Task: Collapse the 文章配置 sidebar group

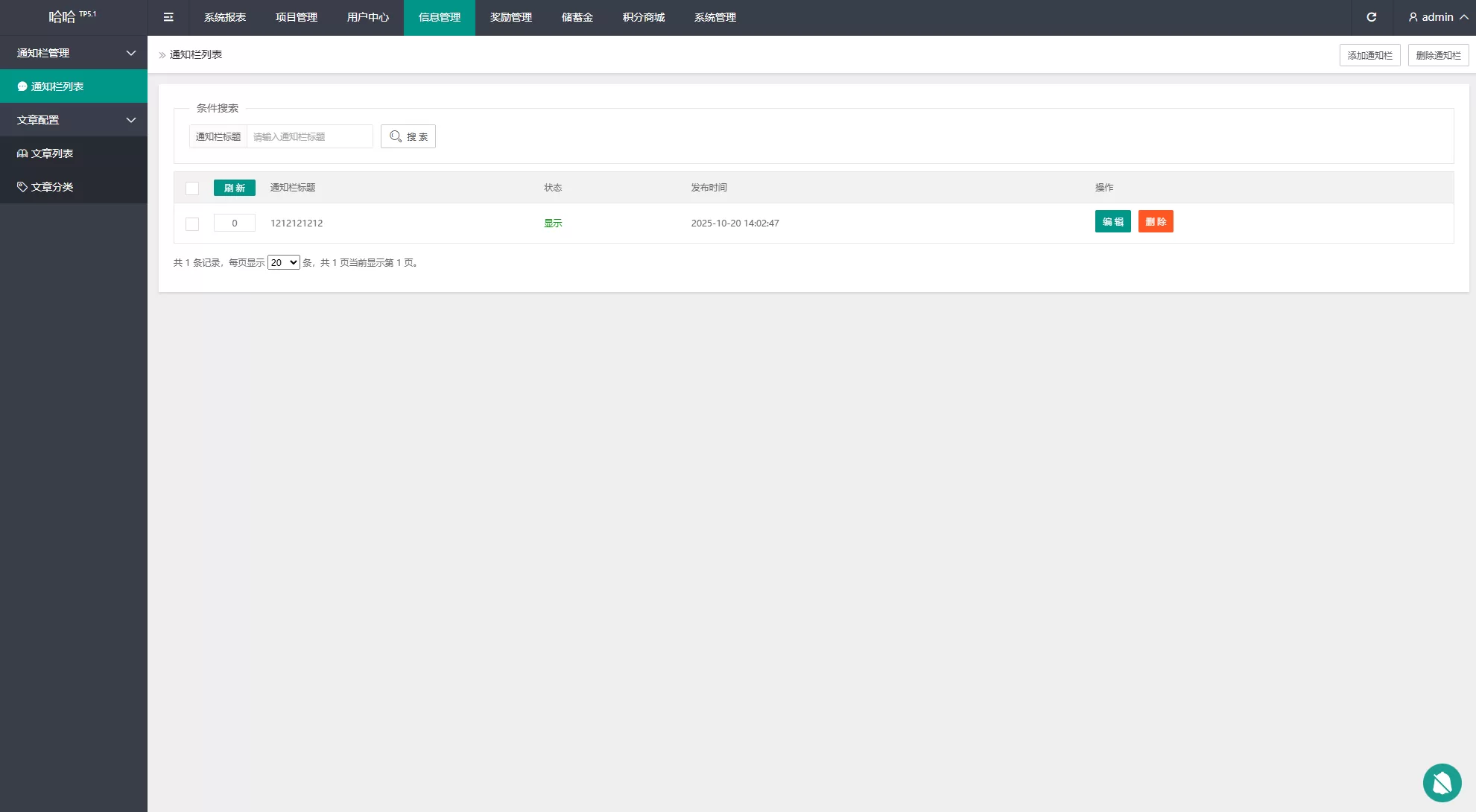Action: (x=131, y=120)
